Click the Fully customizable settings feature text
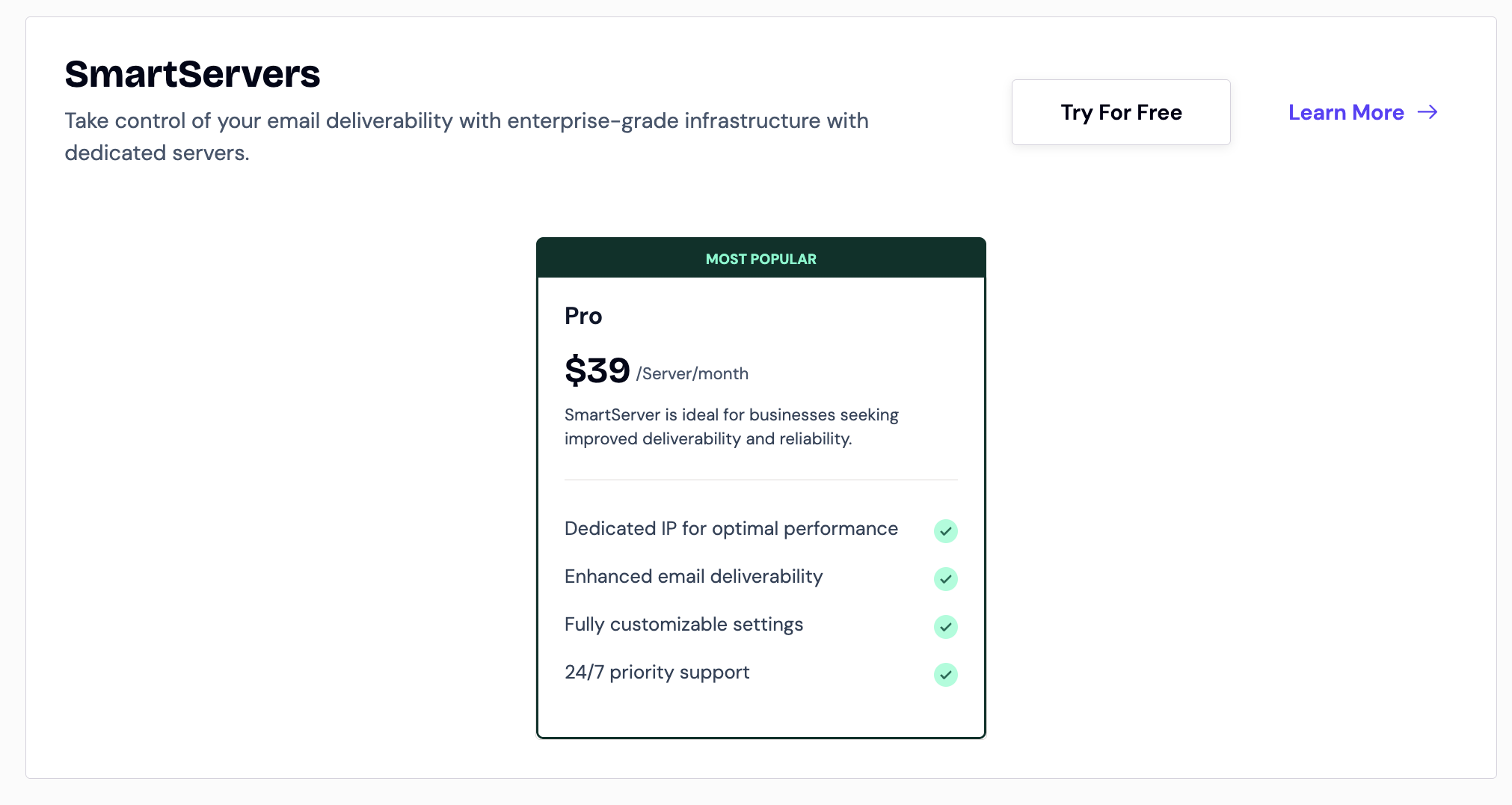 pos(683,625)
